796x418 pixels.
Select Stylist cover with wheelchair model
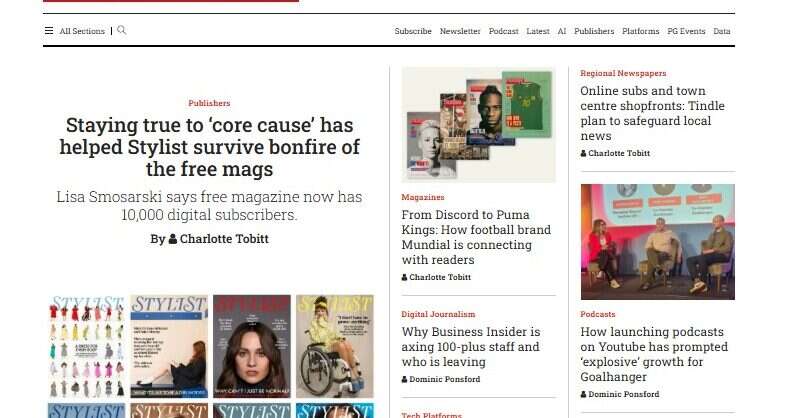[335, 346]
